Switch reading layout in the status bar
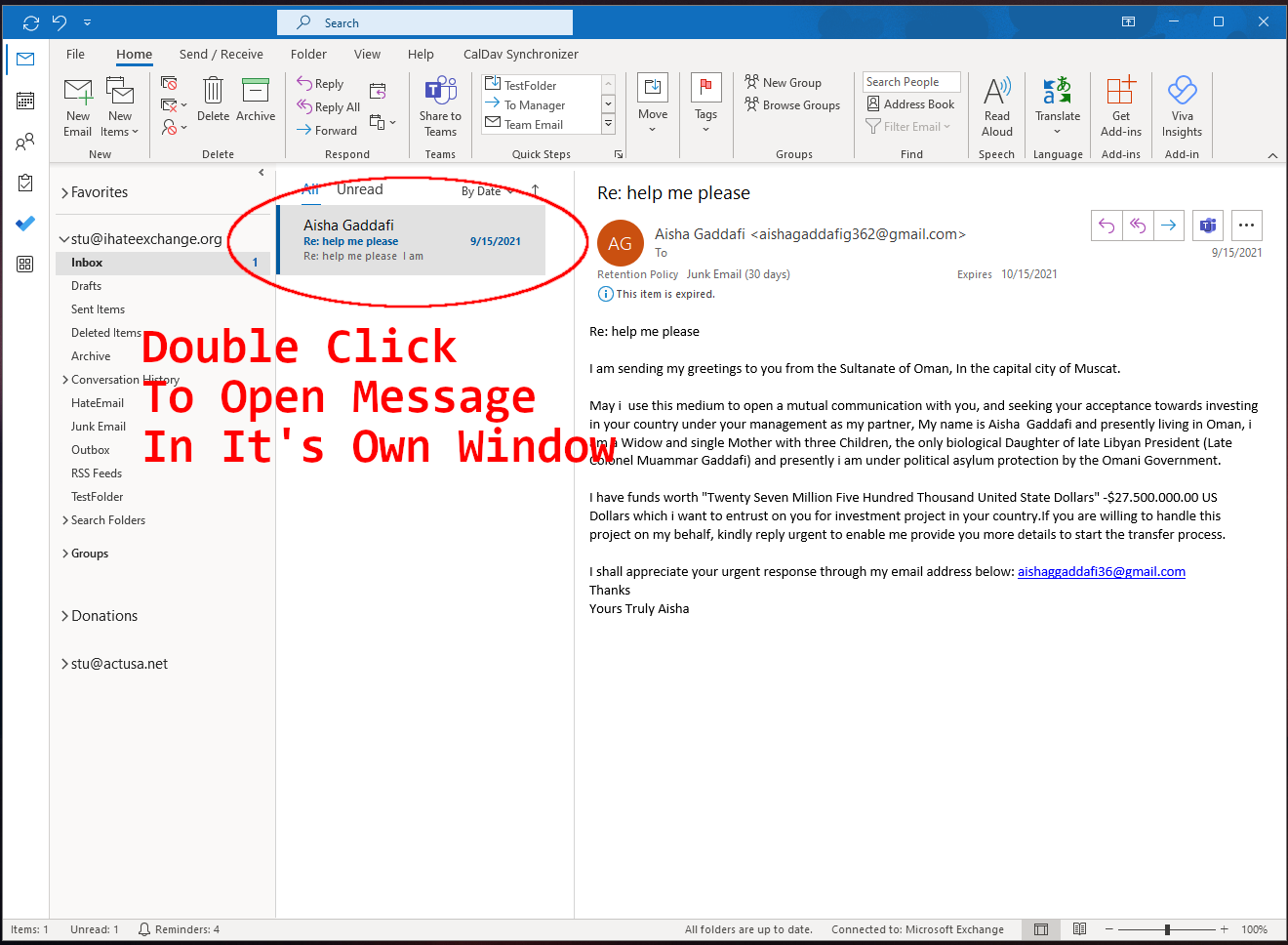The height and width of the screenshot is (945, 1288). tap(1079, 928)
